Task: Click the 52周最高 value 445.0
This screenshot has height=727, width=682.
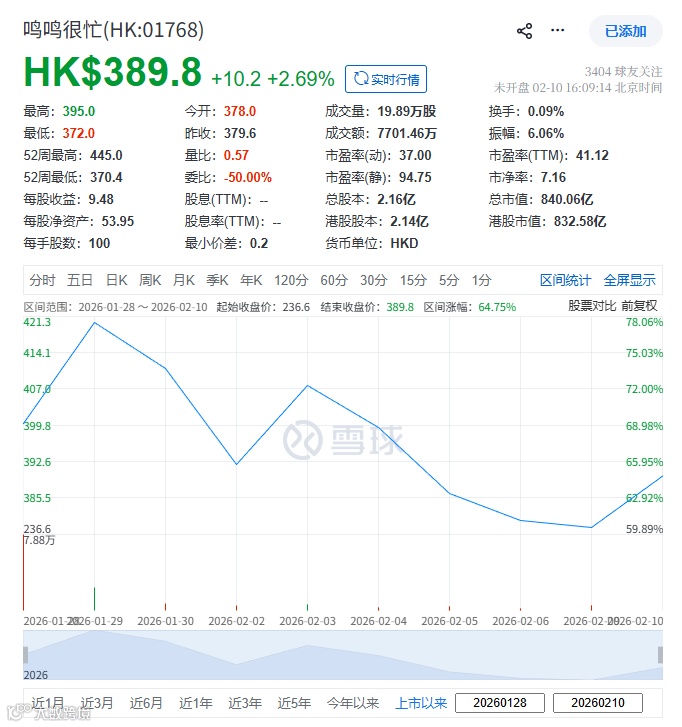Action: click(x=106, y=155)
